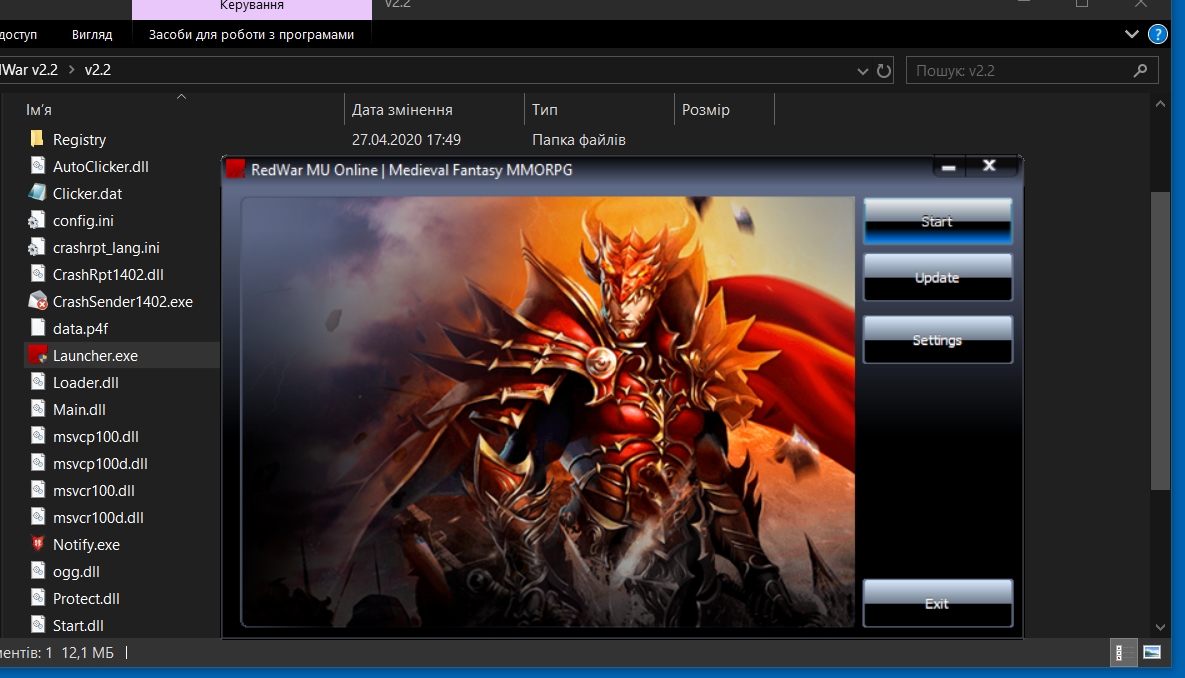Click the Protect.dll file icon

click(x=37, y=598)
